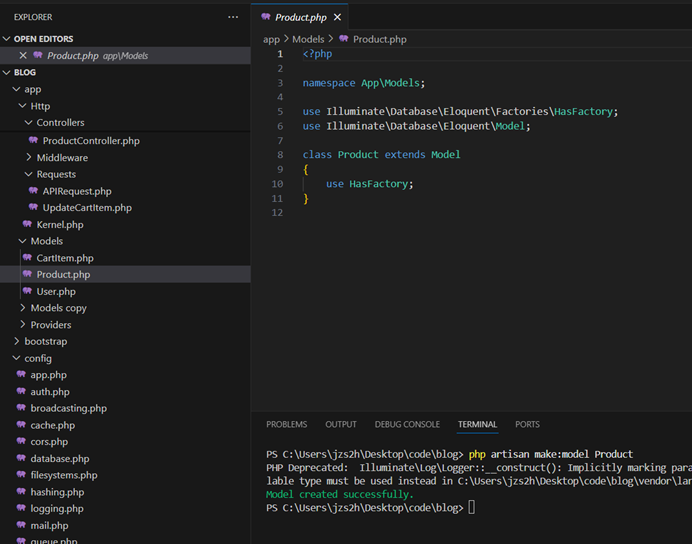This screenshot has height=544, width=692.
Task: Click PHP icon beside hashing.php
Action: click(x=21, y=491)
